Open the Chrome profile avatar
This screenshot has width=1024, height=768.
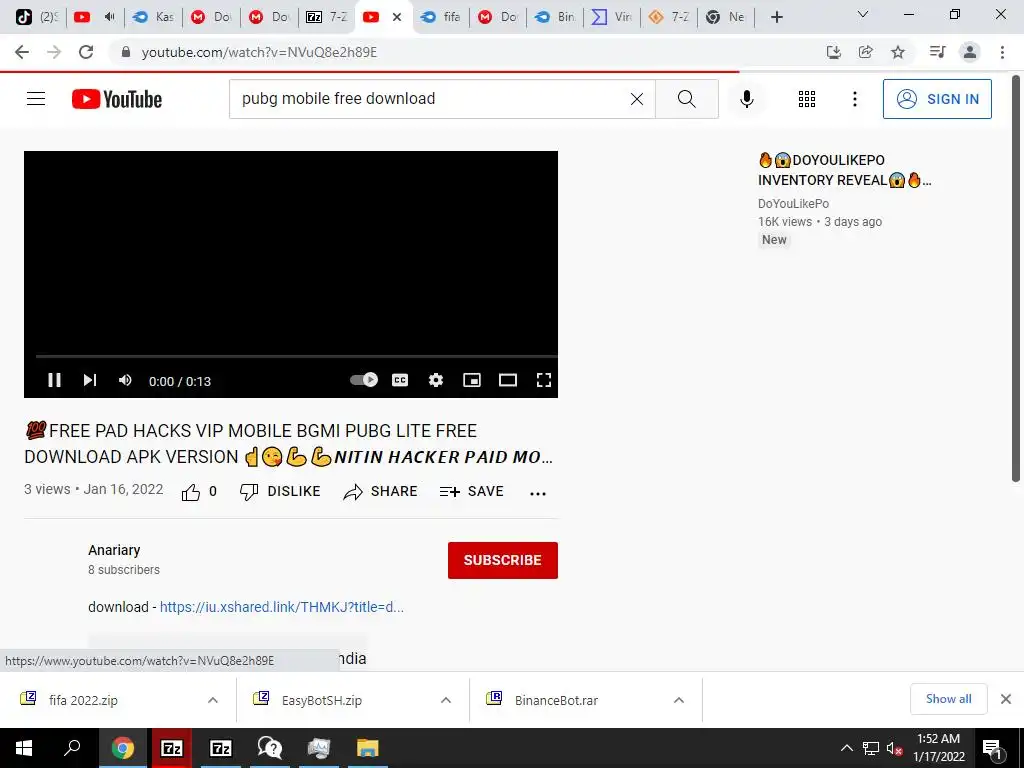[970, 52]
